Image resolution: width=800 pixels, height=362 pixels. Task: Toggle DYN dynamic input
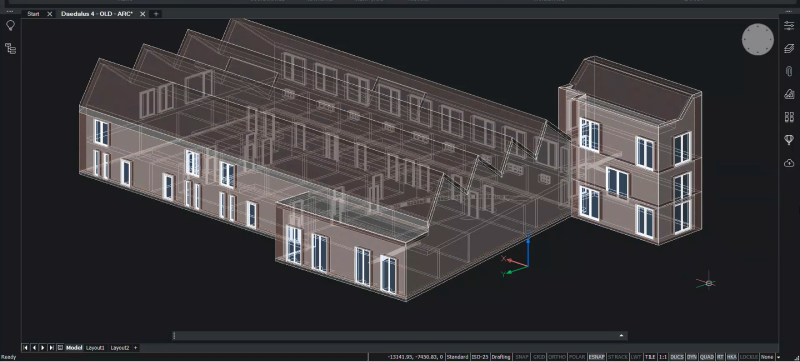tap(692, 357)
